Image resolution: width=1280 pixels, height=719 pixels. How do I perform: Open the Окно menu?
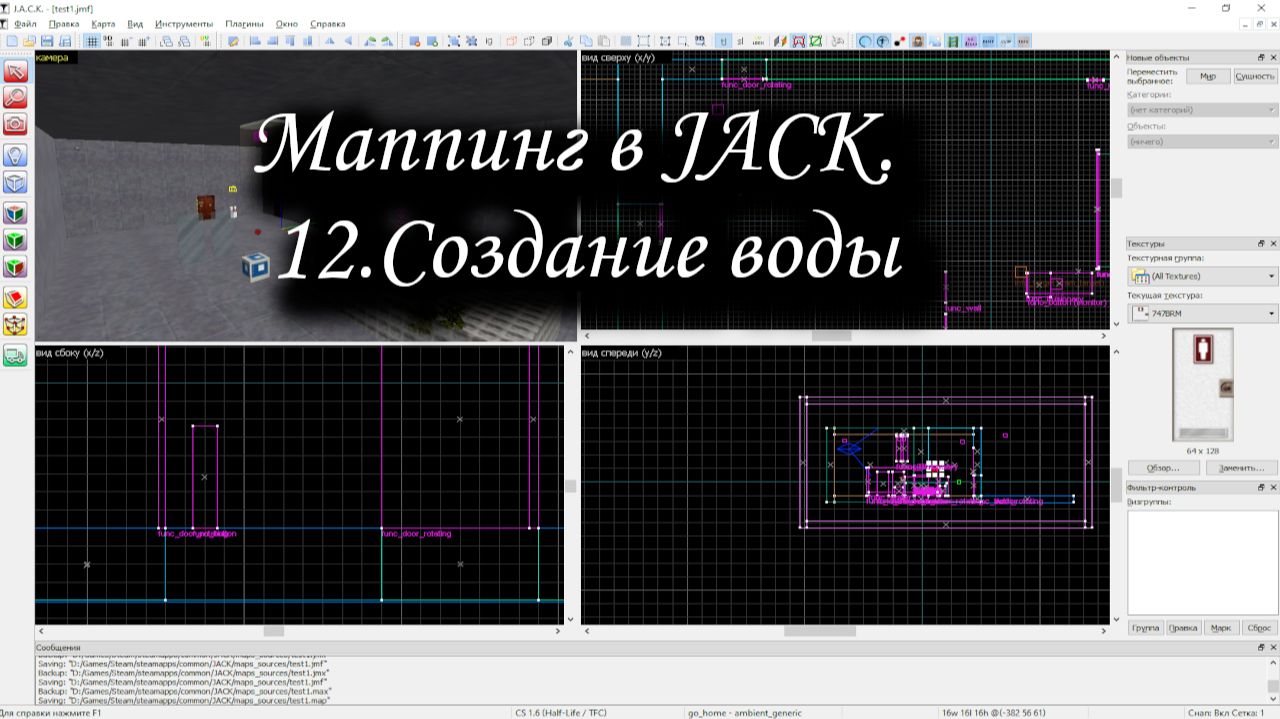287,23
